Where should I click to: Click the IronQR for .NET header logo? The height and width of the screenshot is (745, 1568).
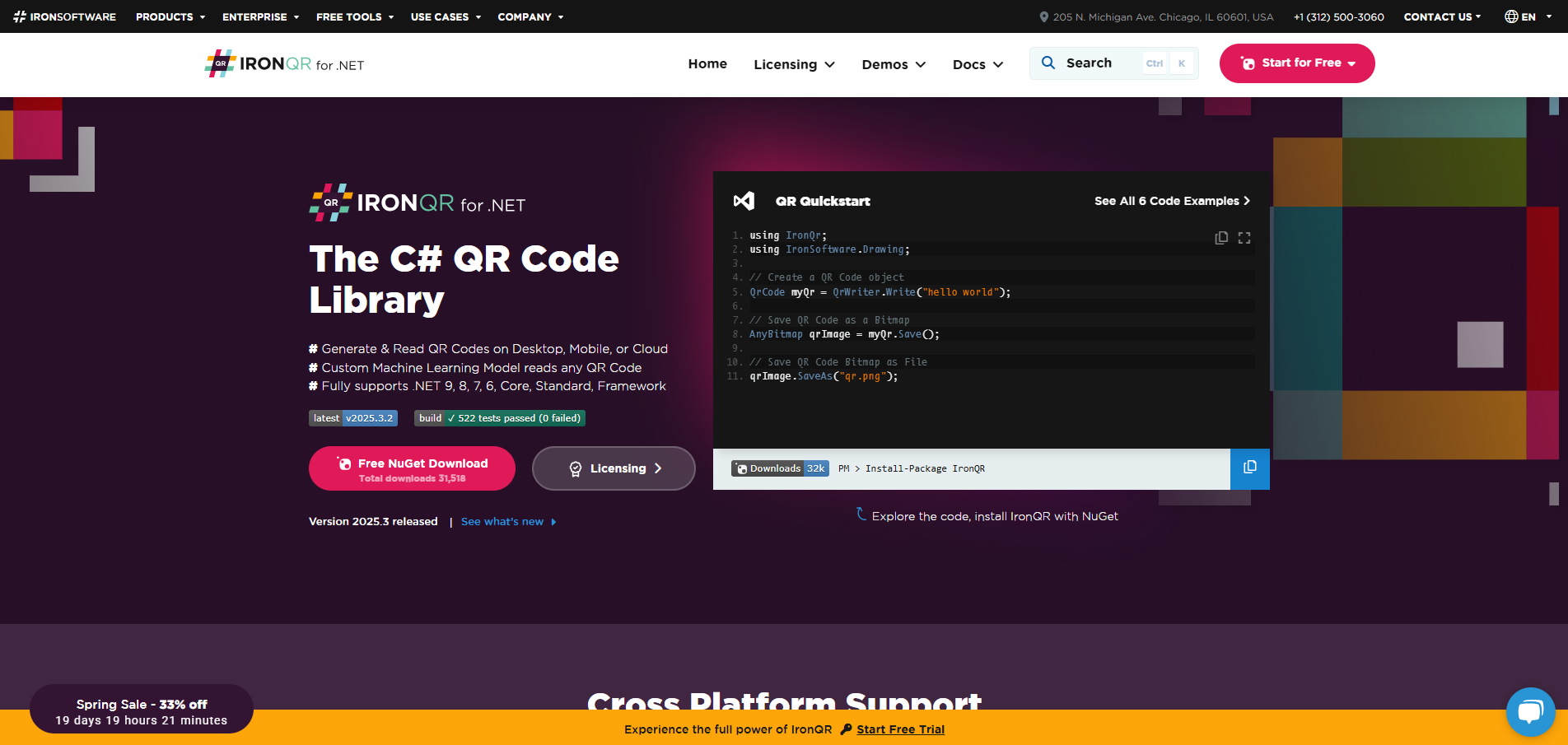tap(284, 63)
